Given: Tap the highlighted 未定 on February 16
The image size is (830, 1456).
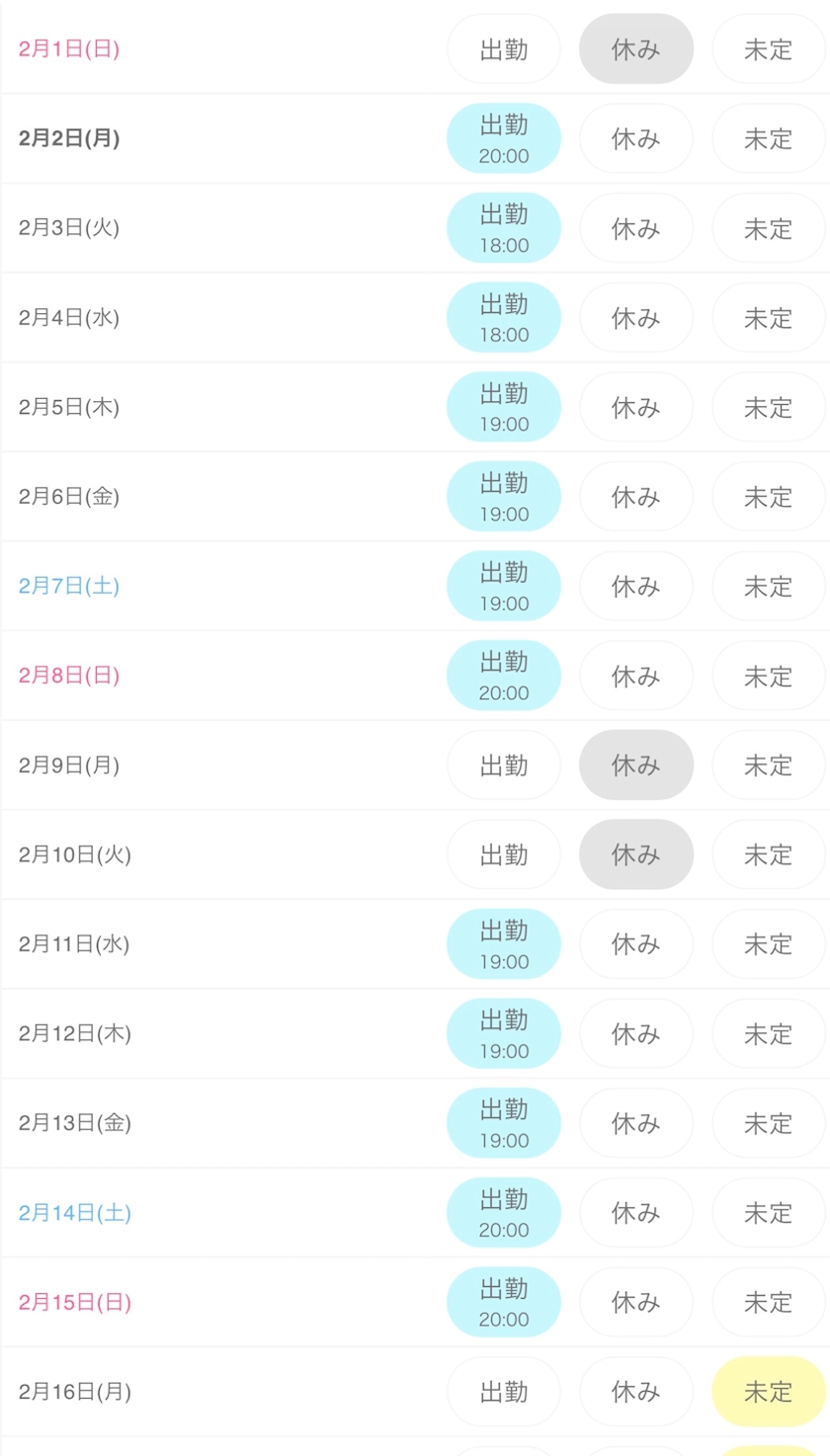Looking at the screenshot, I should [768, 1392].
